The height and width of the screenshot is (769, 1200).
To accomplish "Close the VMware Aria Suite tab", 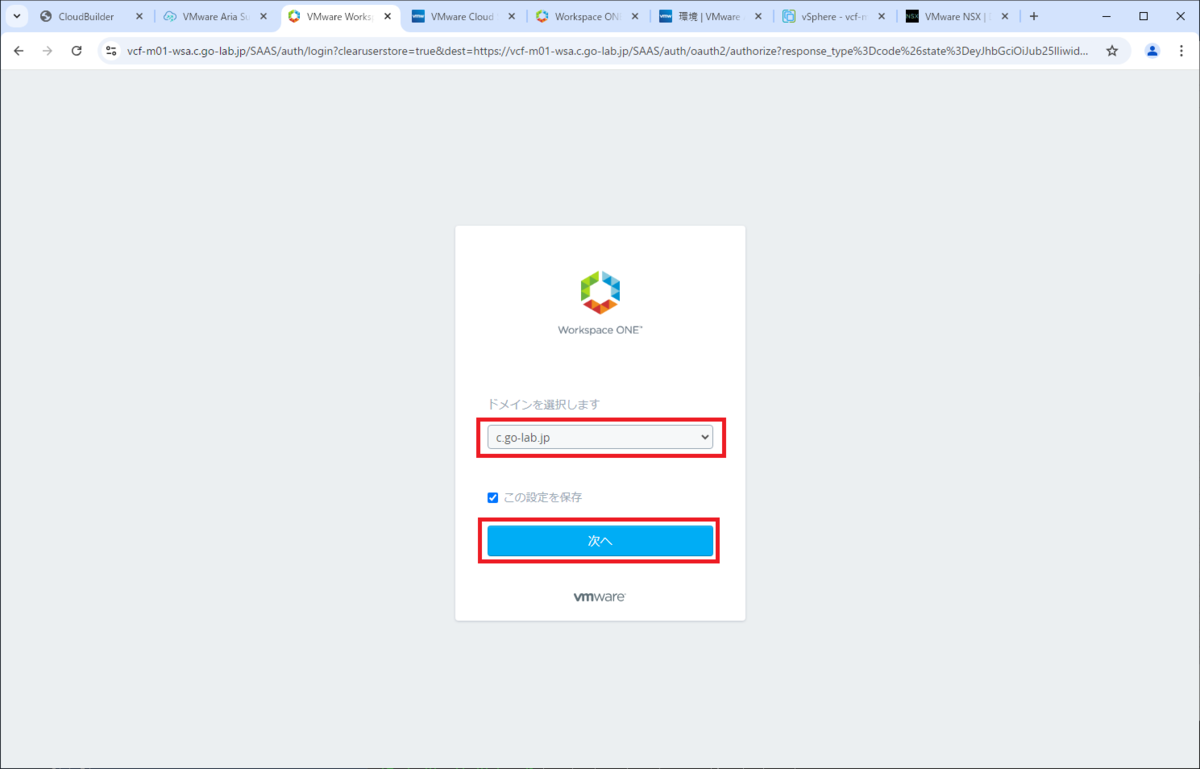I will (x=263, y=16).
